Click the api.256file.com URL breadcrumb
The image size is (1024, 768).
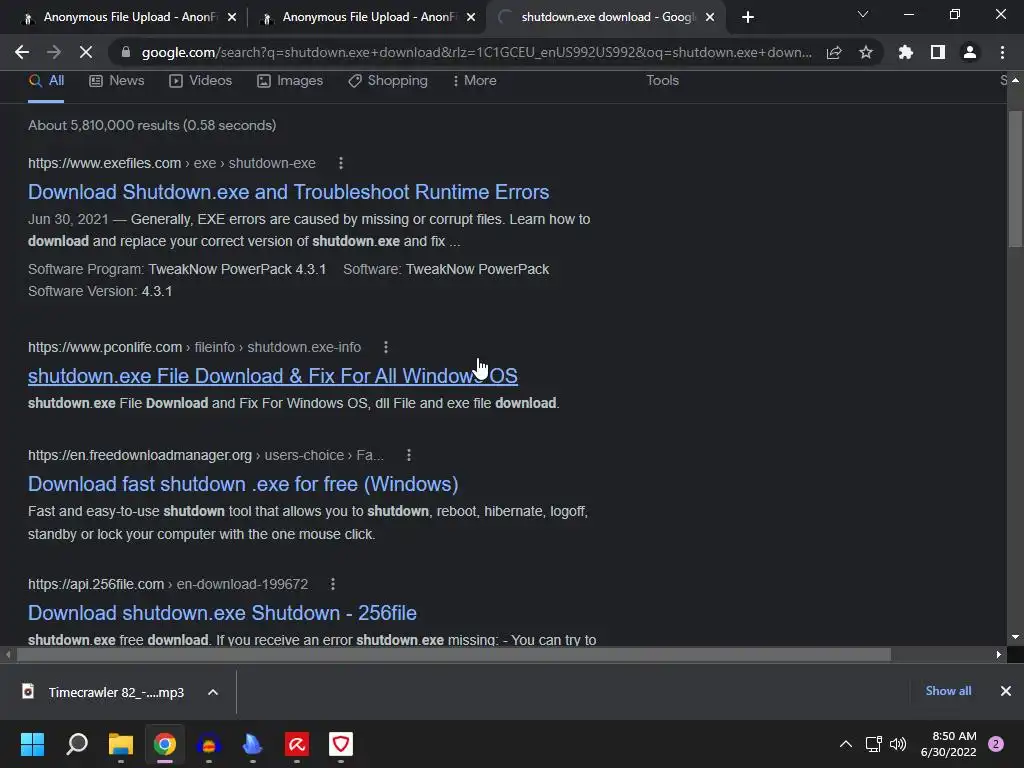pos(168,584)
